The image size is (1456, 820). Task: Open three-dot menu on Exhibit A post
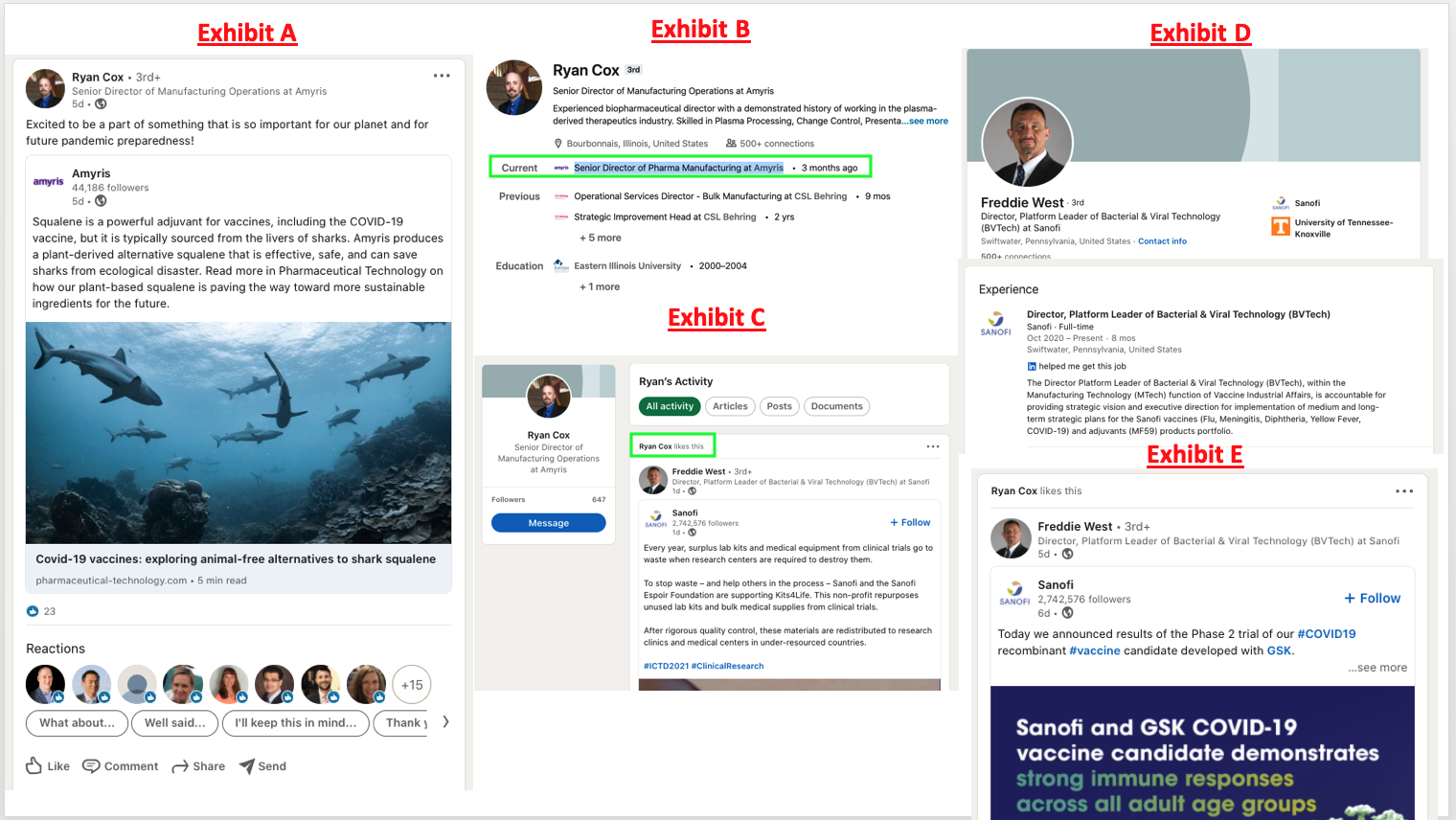coord(442,76)
